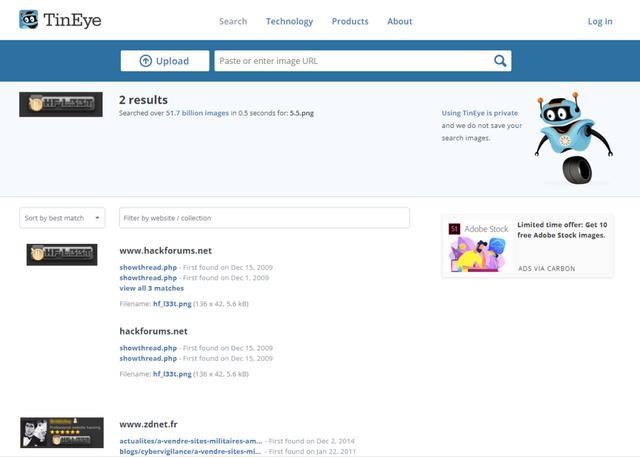Focus the Paste or enter image URL field
The width and height of the screenshot is (640, 457).
pos(352,61)
